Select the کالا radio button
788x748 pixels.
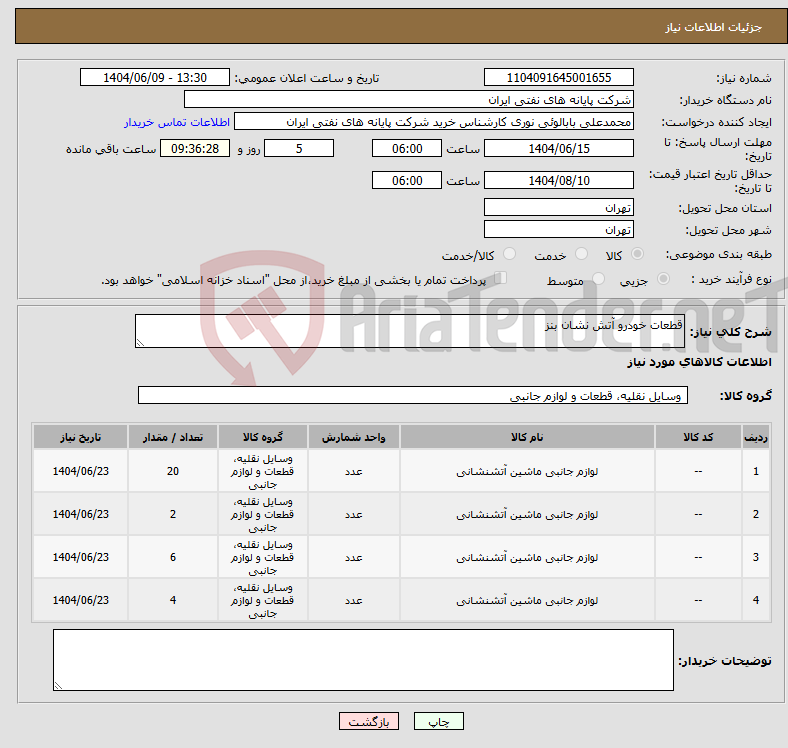(637, 254)
